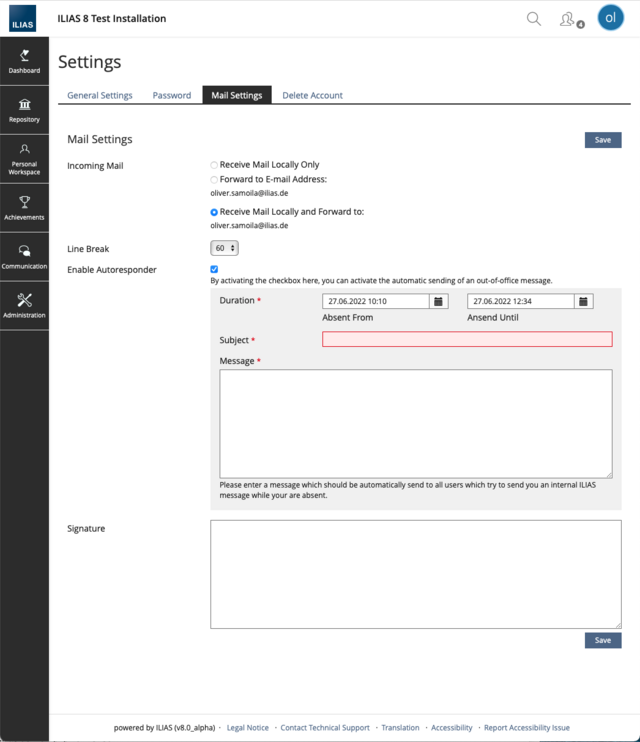This screenshot has width=640, height=742.
Task: Open Absent From calendar picker
Action: (x=438, y=301)
